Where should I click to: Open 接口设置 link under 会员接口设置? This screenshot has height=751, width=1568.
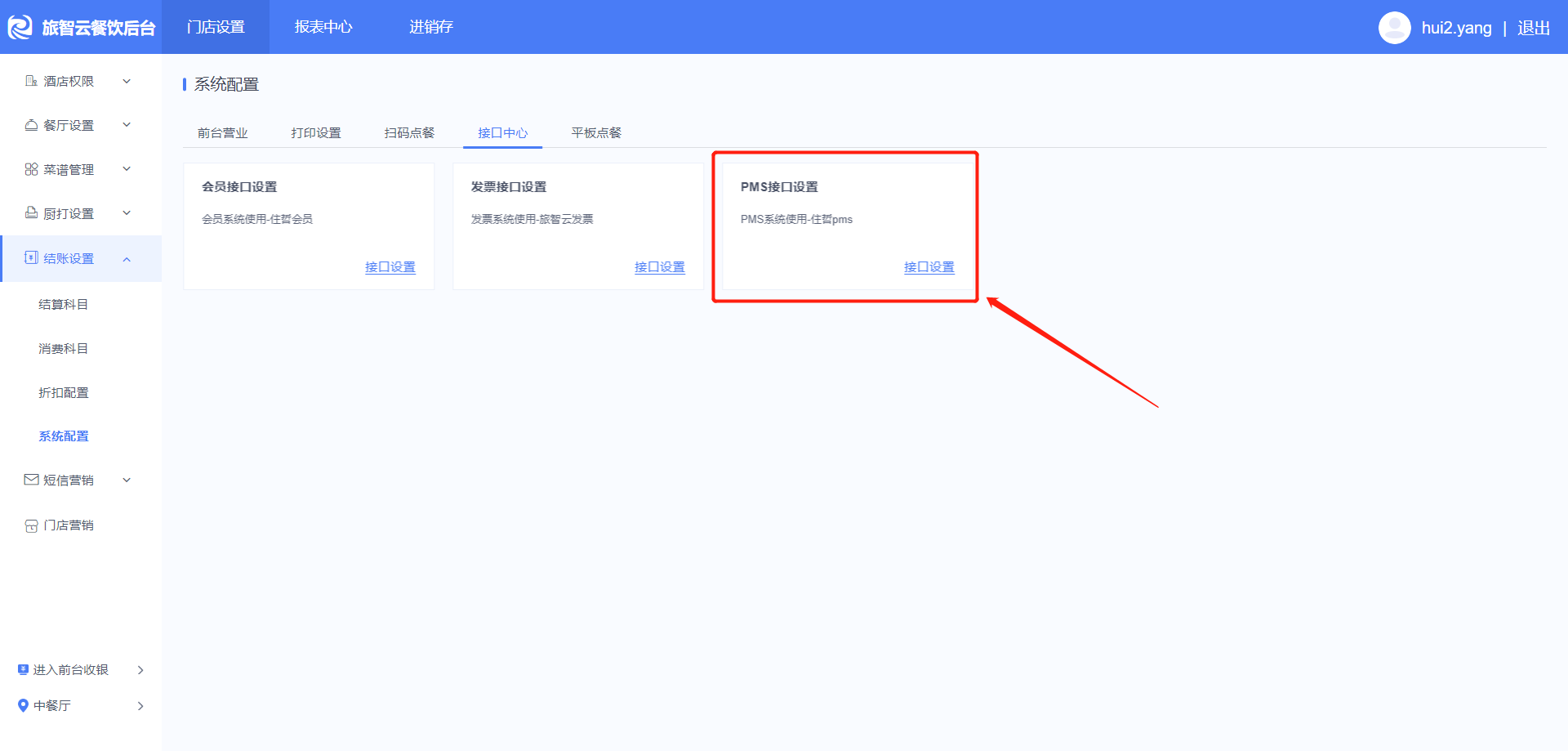[390, 267]
